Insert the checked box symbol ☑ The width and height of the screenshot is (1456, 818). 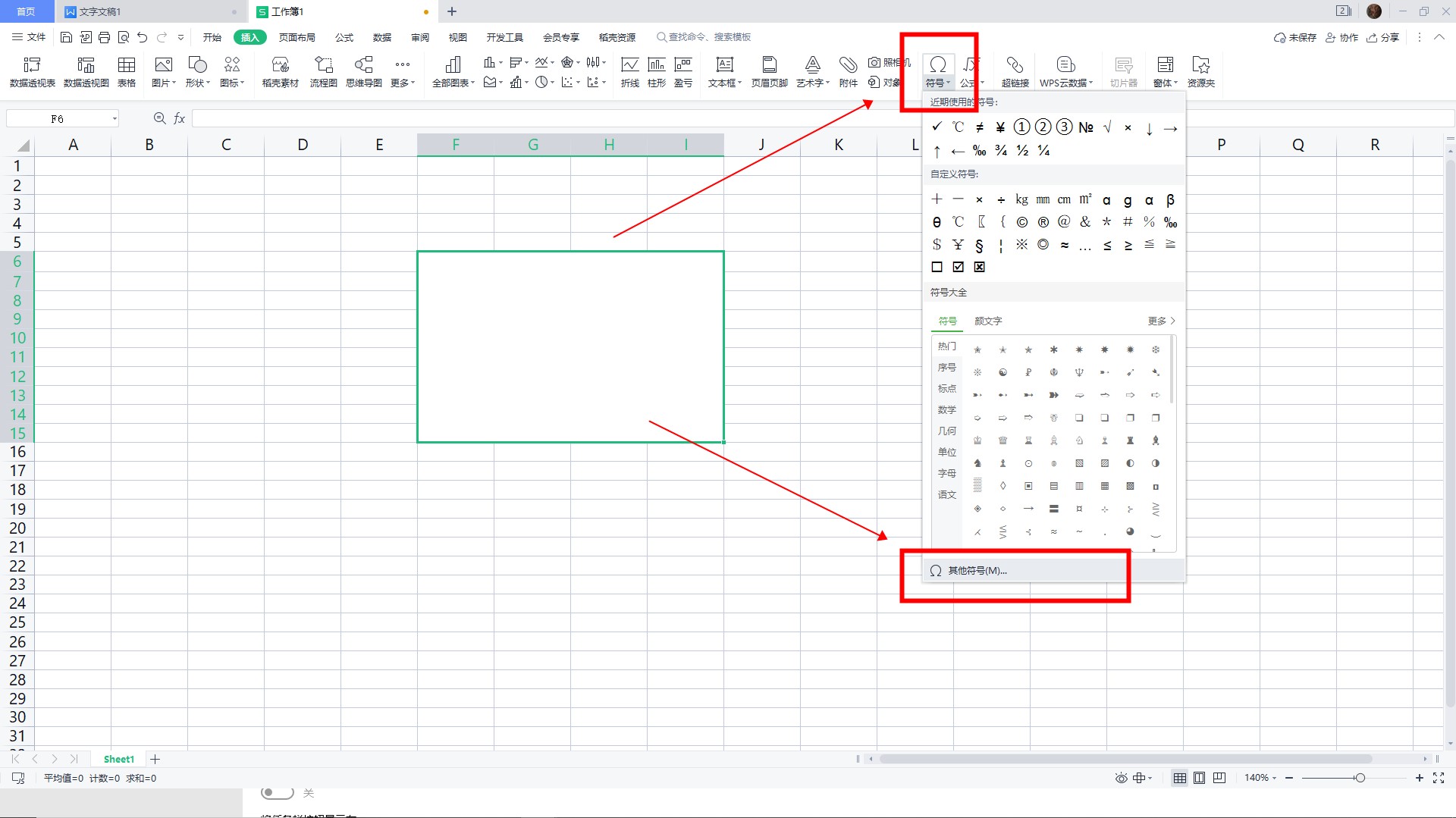click(x=958, y=267)
